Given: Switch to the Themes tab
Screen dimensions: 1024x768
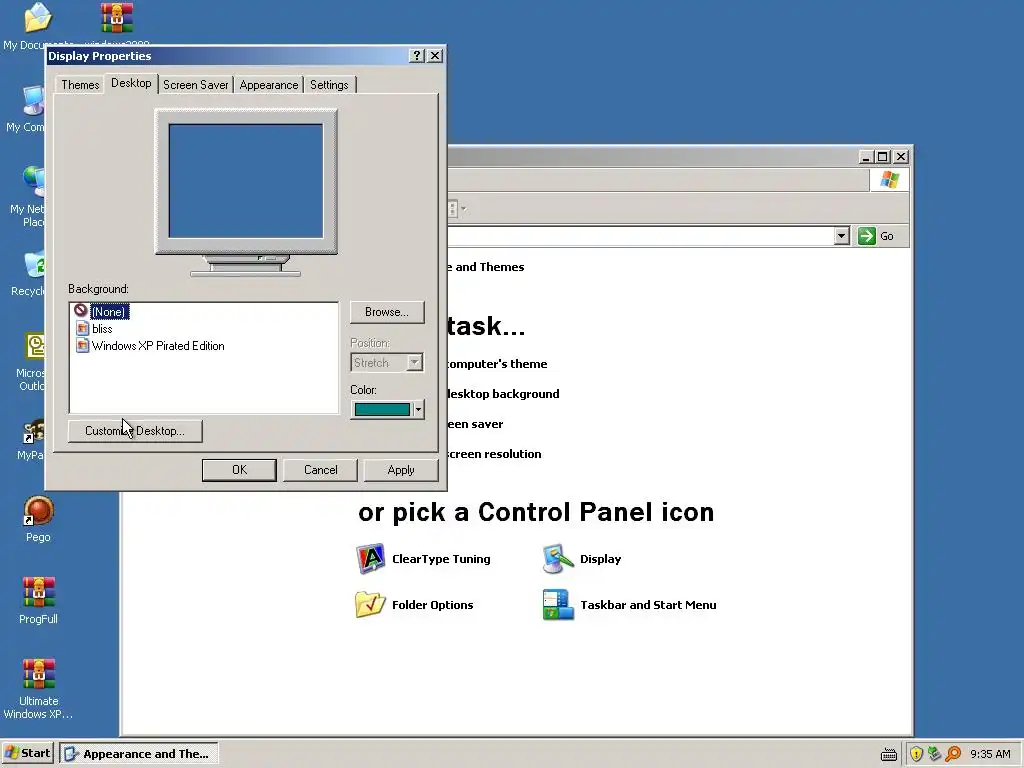Looking at the screenshot, I should 80,85.
